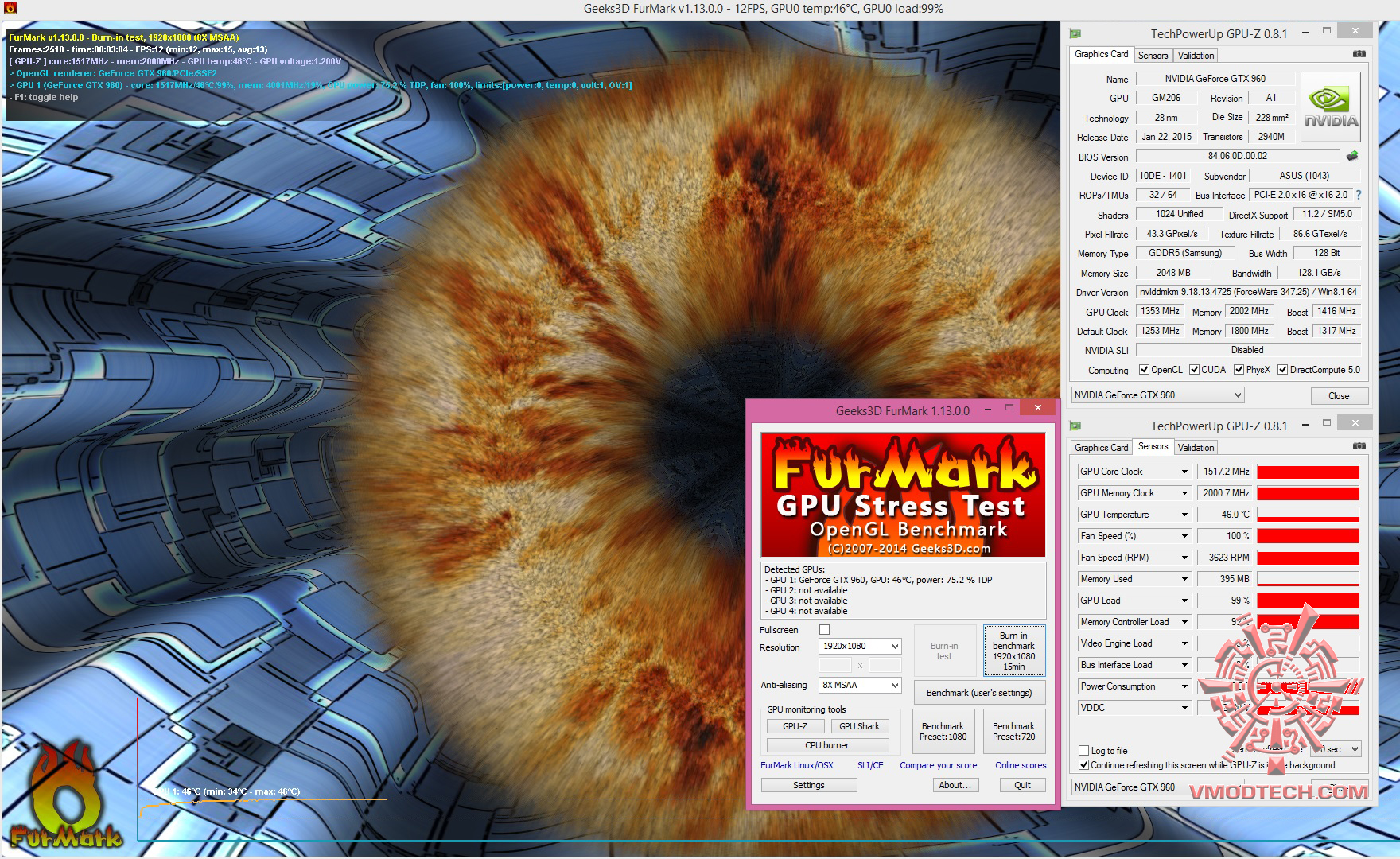The width and height of the screenshot is (1400, 859).
Task: Open FurMark Settings
Action: 809,785
